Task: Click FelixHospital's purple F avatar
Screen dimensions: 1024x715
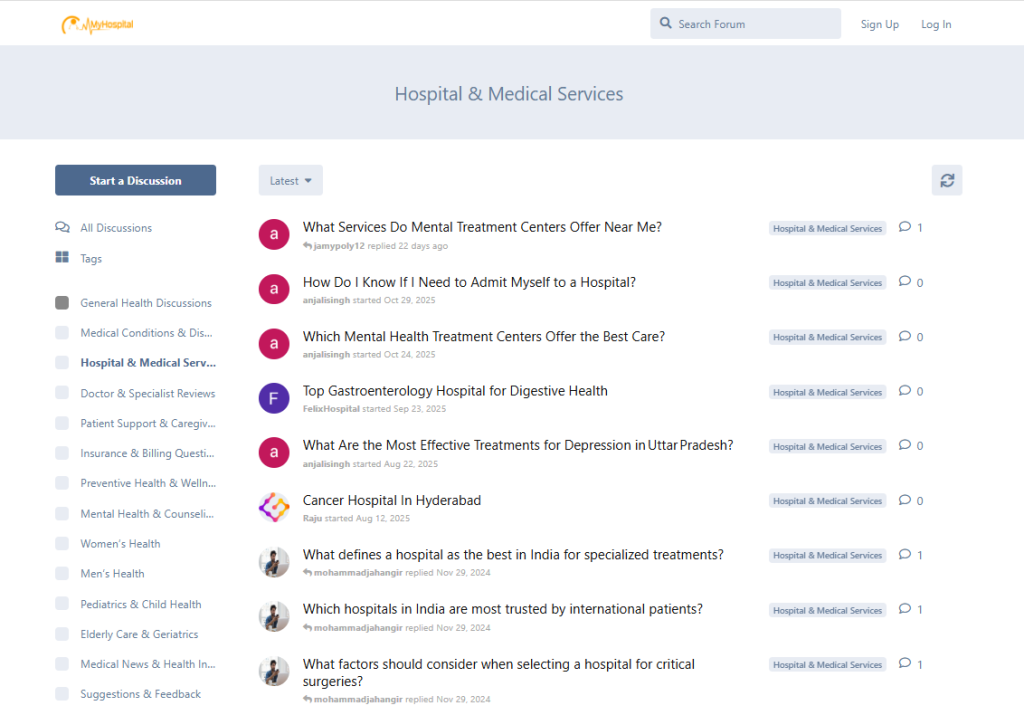Action: (274, 398)
